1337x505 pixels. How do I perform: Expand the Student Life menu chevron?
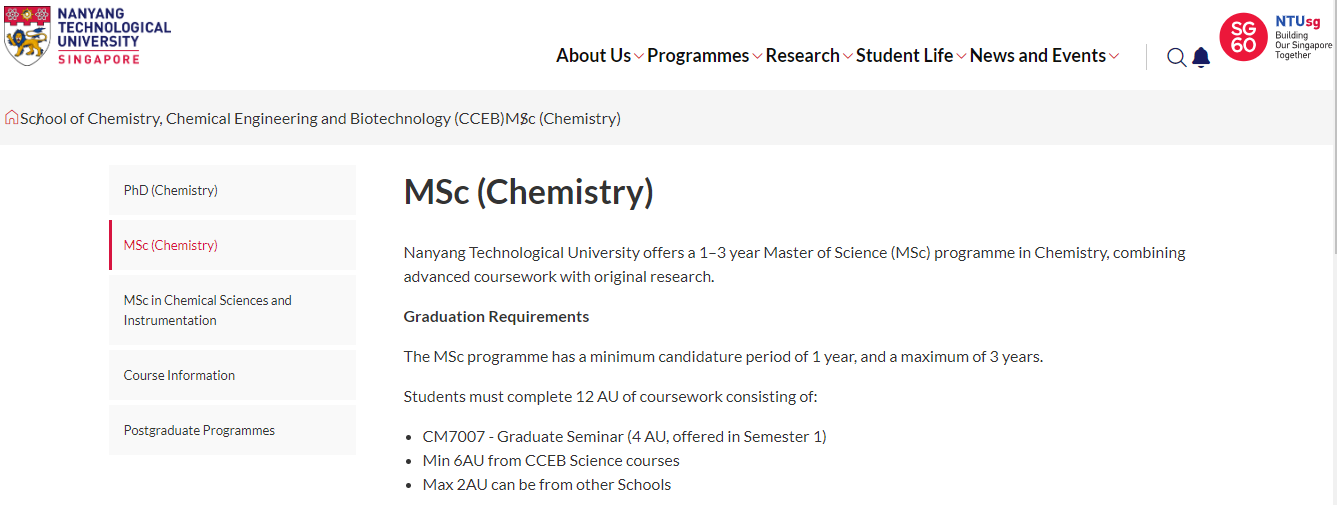(961, 56)
